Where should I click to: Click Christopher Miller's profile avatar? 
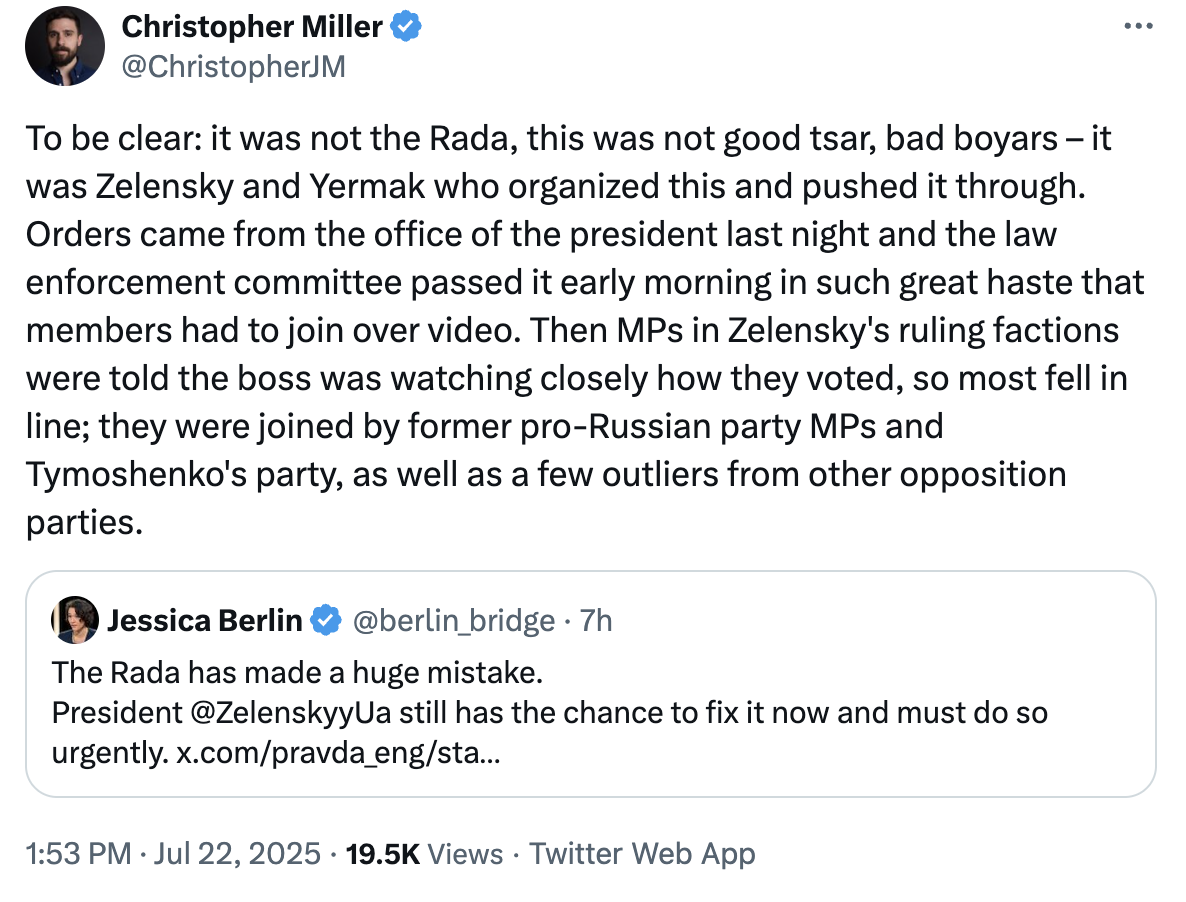tap(66, 46)
